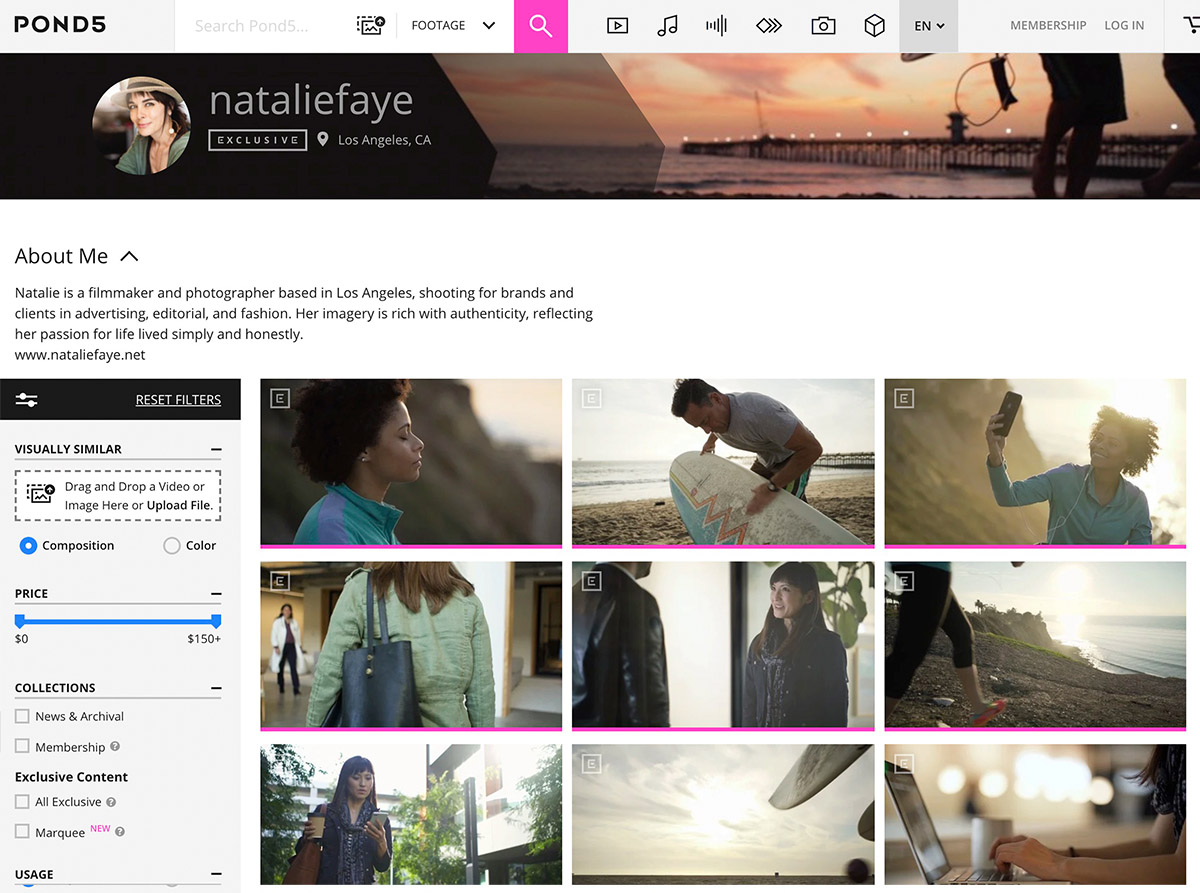Select the Composition radio button

pyautogui.click(x=28, y=546)
